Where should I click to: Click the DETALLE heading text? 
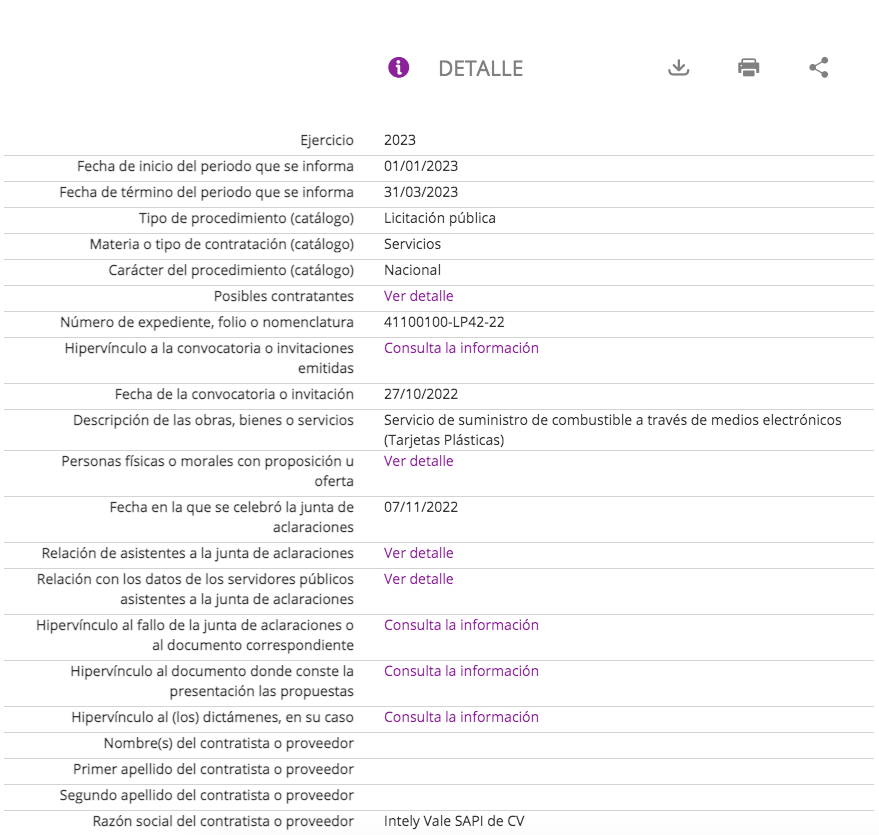click(x=480, y=68)
